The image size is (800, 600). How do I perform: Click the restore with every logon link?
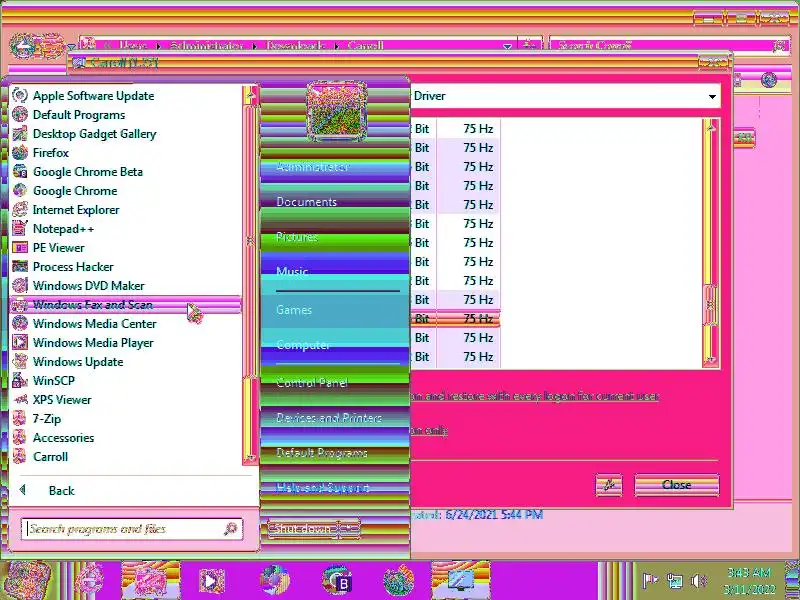(x=535, y=396)
